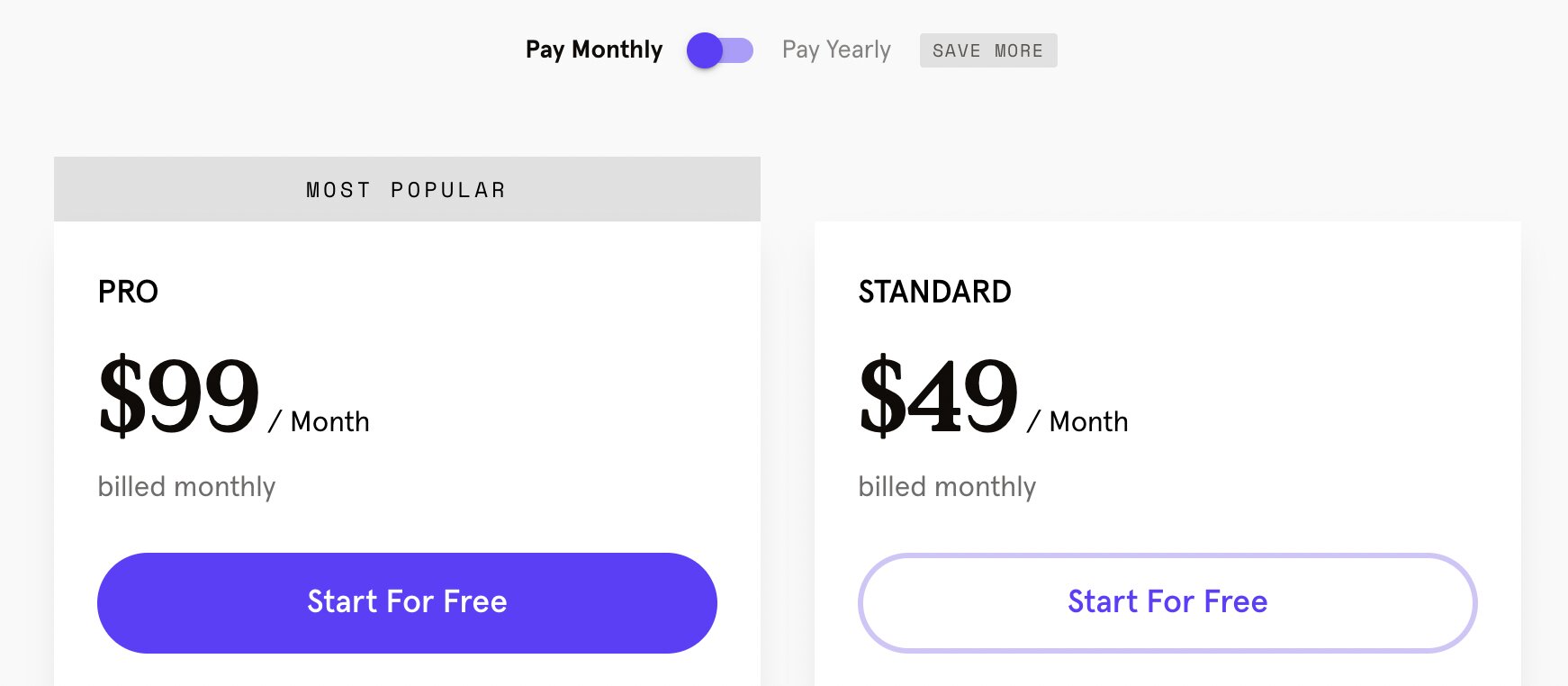
Task: Click the dollar sign in the $99 price
Action: pos(122,394)
